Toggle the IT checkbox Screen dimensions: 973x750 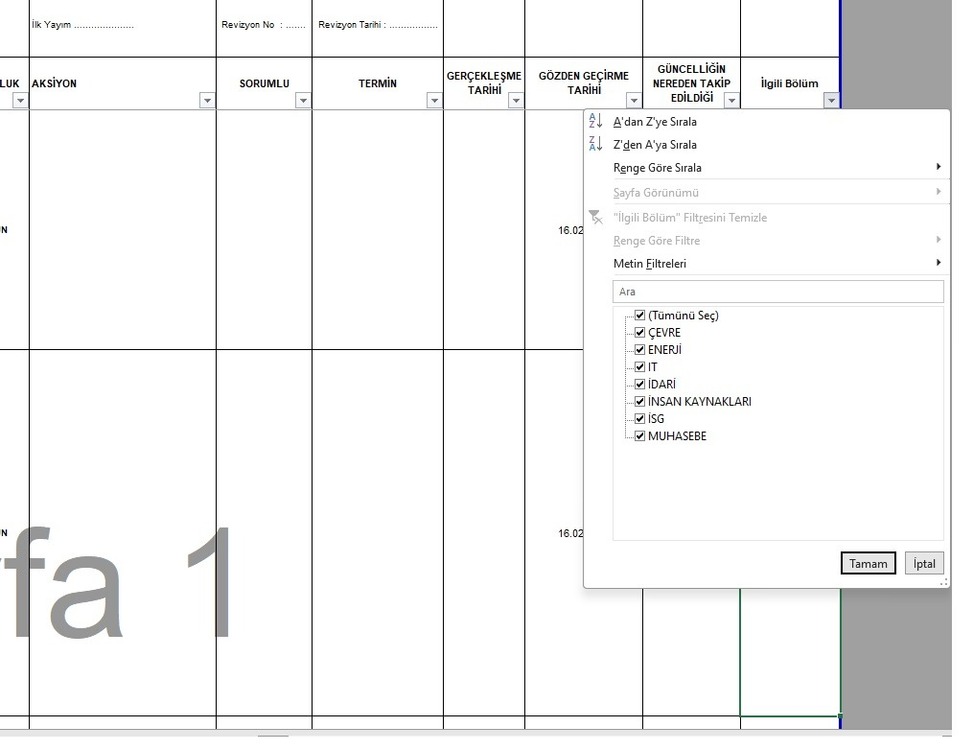tap(640, 367)
